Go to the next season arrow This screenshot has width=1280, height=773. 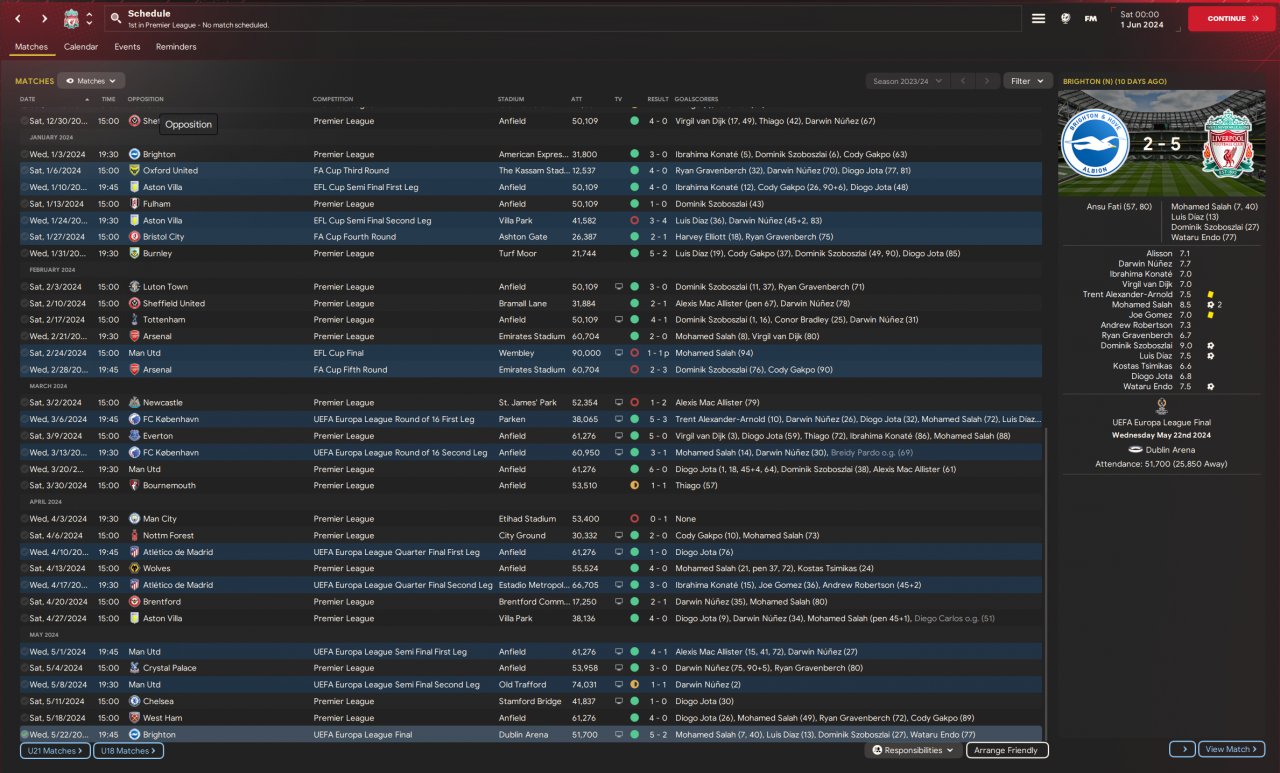tap(987, 81)
